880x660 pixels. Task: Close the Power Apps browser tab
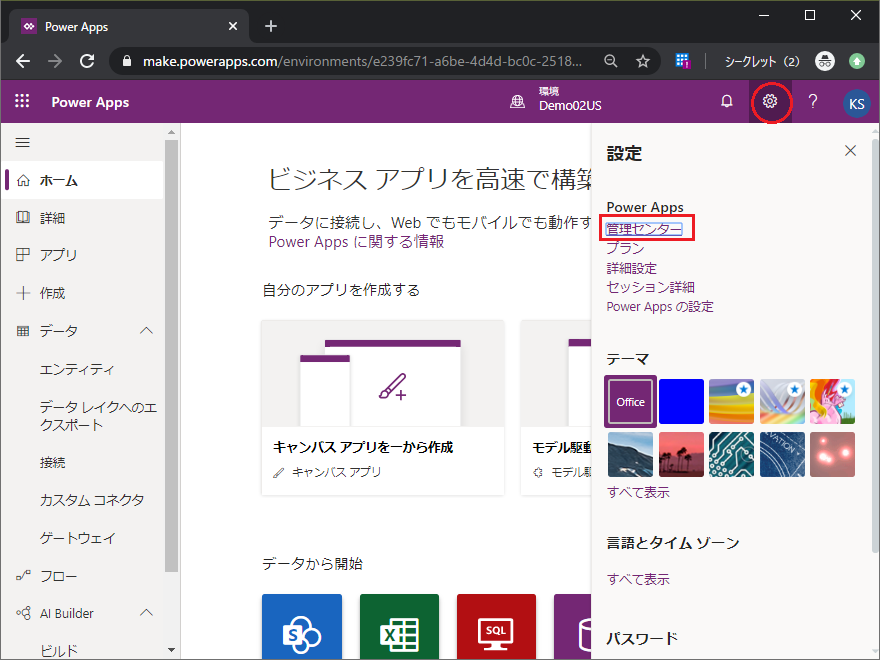pyautogui.click(x=233, y=26)
